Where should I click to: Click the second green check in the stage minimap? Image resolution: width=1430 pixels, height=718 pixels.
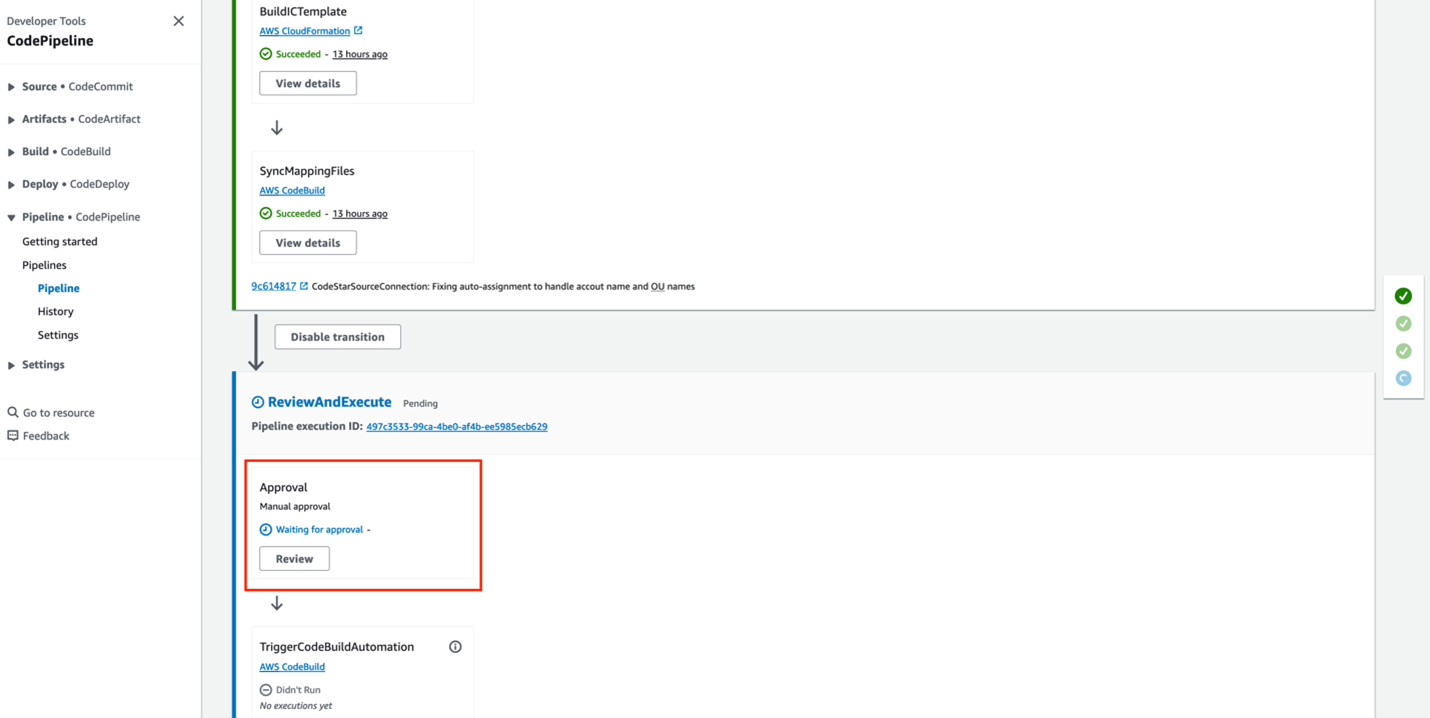1403,323
